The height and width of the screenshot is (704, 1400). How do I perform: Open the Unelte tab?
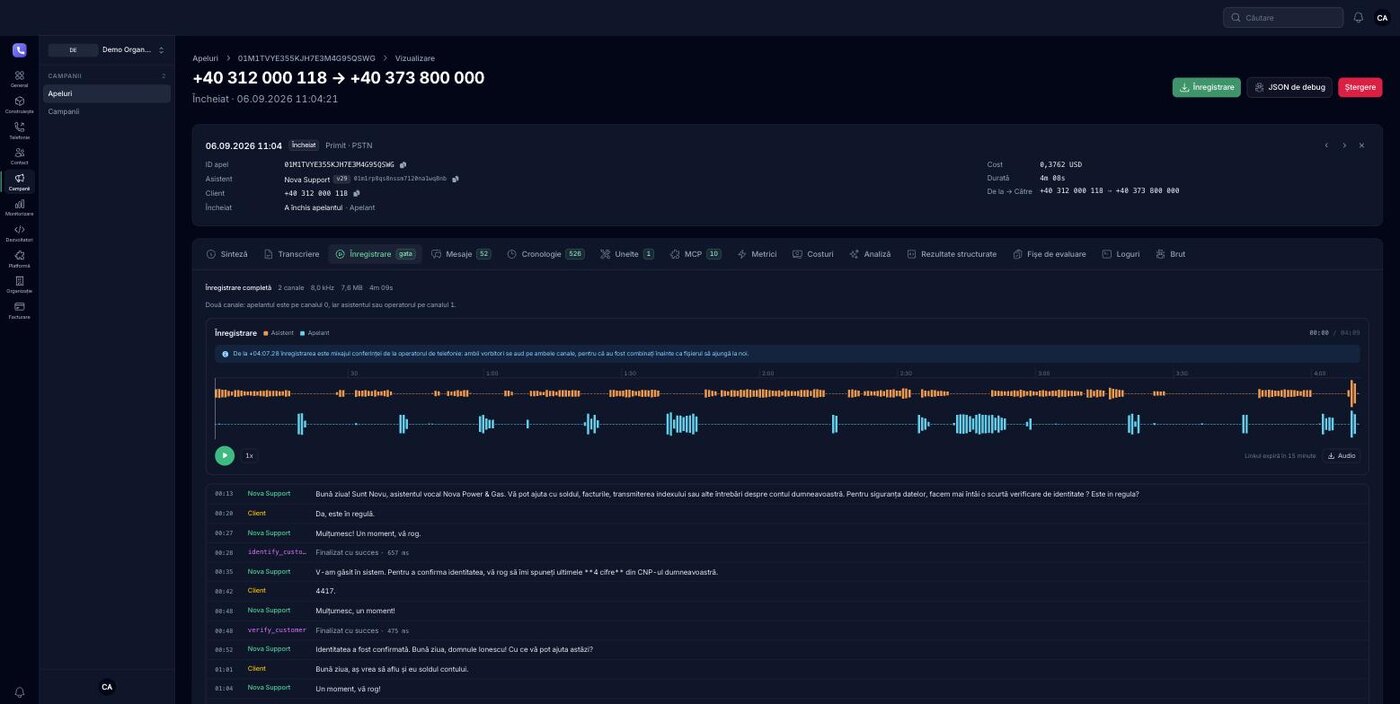click(x=627, y=254)
